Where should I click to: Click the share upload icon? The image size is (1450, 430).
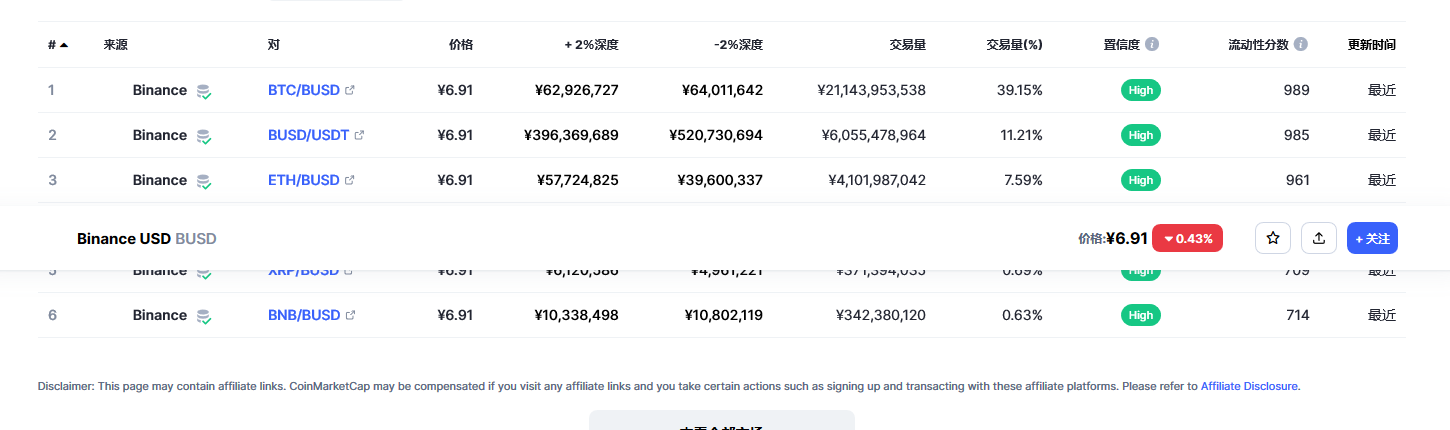point(1319,238)
